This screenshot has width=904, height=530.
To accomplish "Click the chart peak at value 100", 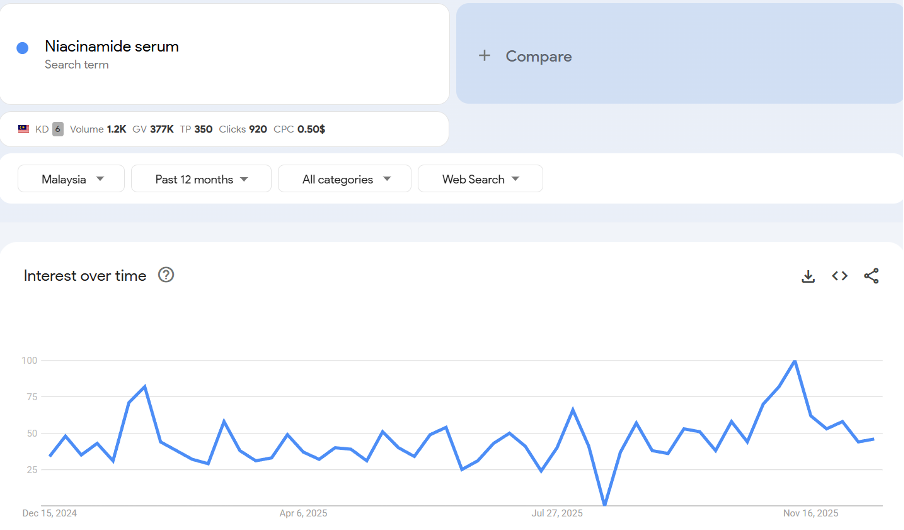I will click(x=795, y=361).
